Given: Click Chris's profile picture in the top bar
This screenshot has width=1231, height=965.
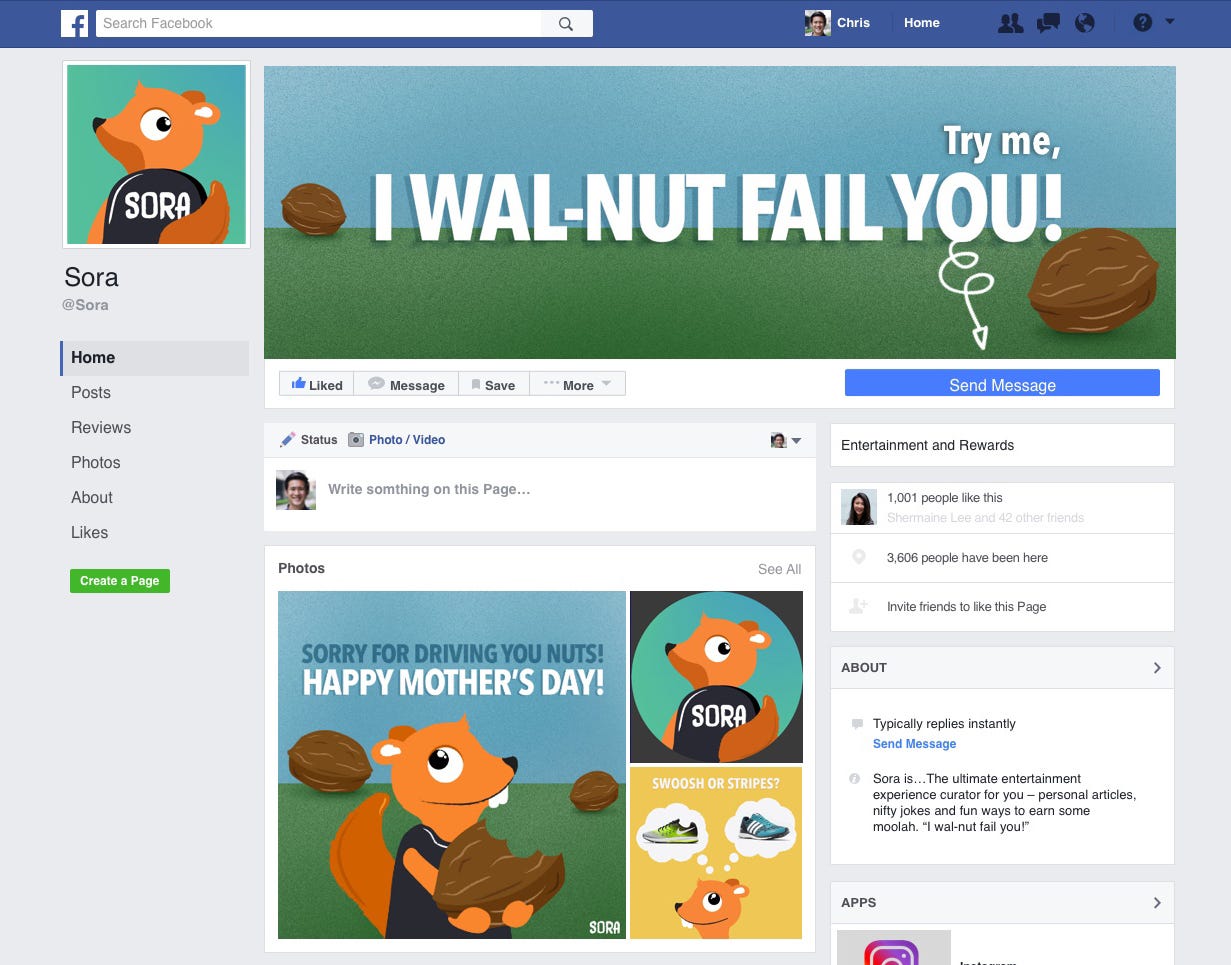Looking at the screenshot, I should (x=818, y=23).
